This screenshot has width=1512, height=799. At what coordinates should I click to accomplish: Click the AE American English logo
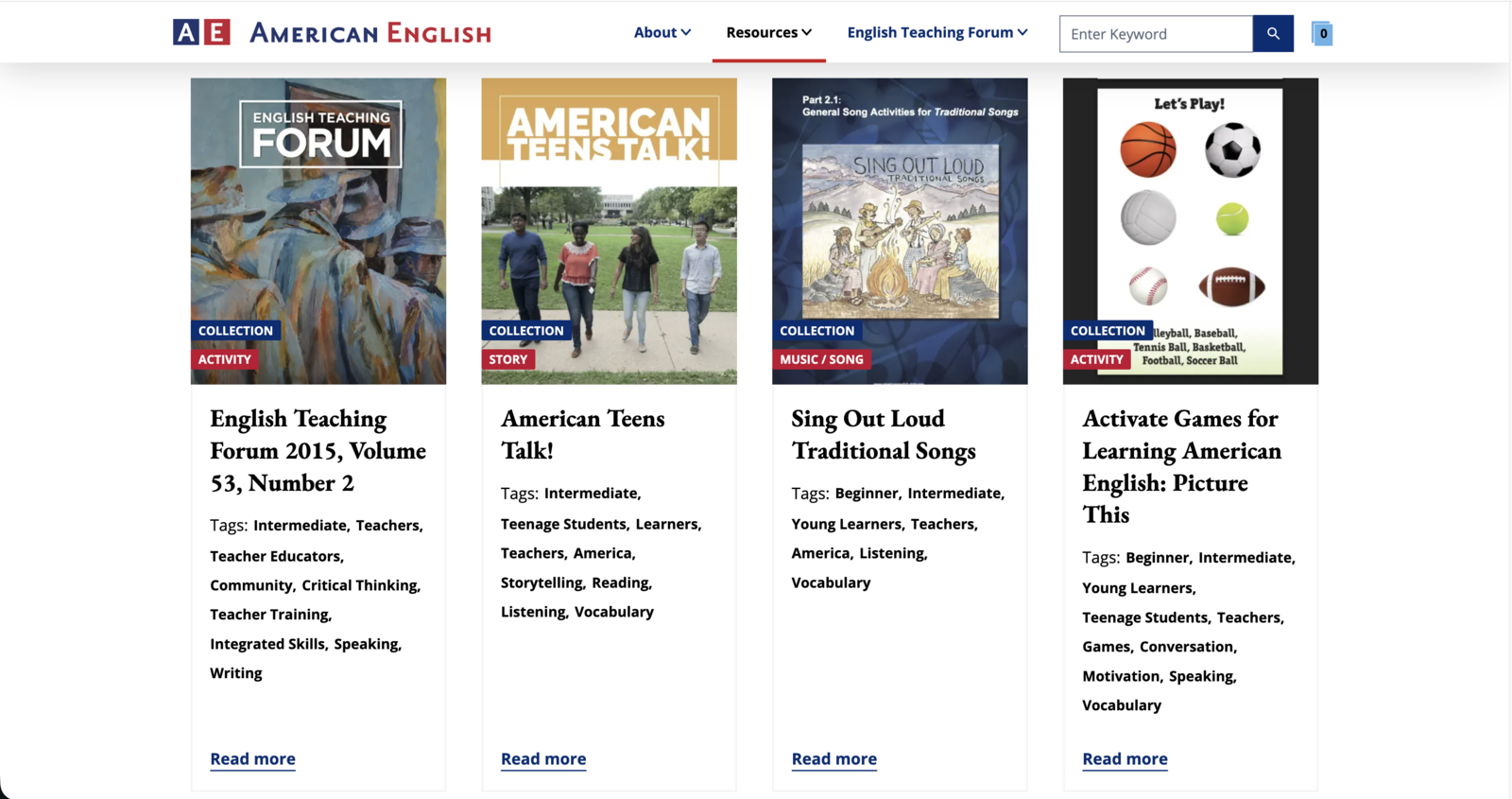pos(332,33)
